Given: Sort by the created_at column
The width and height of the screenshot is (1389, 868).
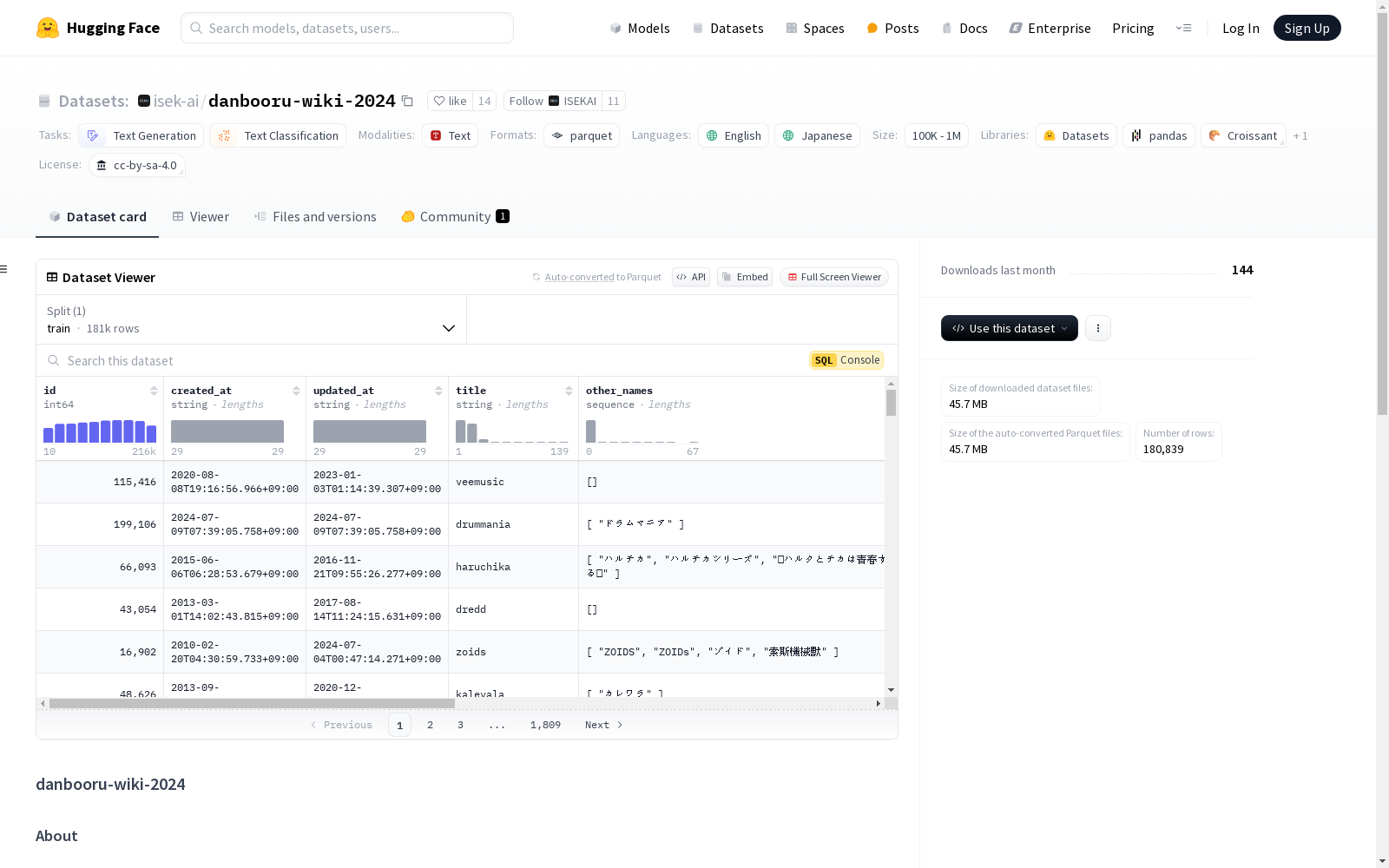Looking at the screenshot, I should pos(296,391).
